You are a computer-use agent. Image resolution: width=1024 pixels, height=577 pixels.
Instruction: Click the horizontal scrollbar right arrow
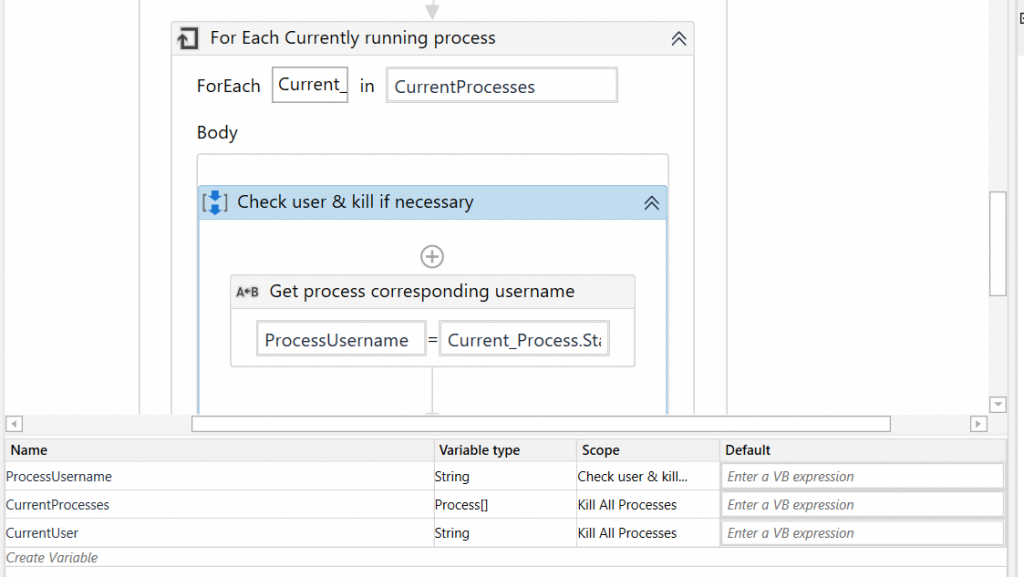[978, 424]
